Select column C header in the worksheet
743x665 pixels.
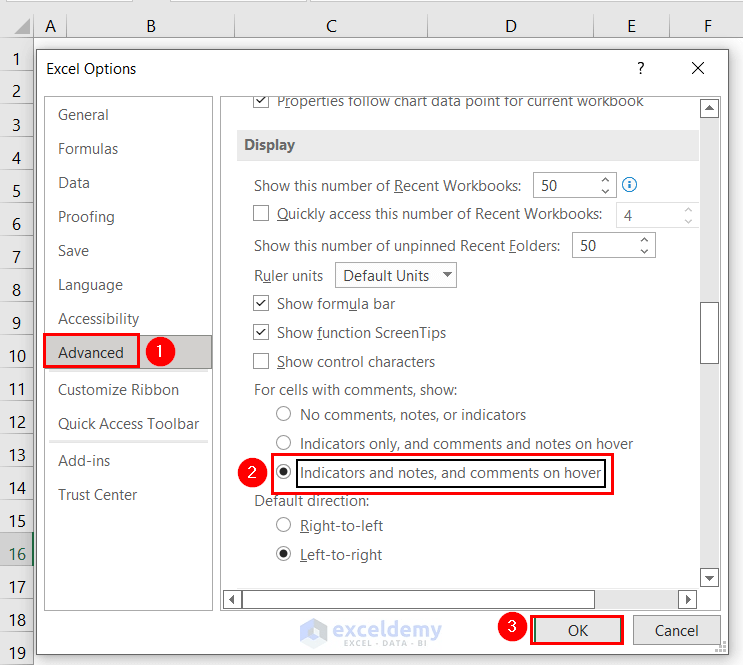(x=331, y=26)
